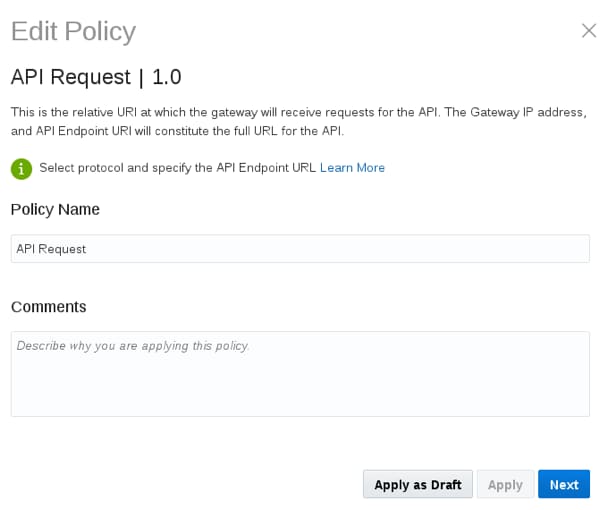
Task: Click the right end of the Policy Name field
Action: click(x=570, y=249)
